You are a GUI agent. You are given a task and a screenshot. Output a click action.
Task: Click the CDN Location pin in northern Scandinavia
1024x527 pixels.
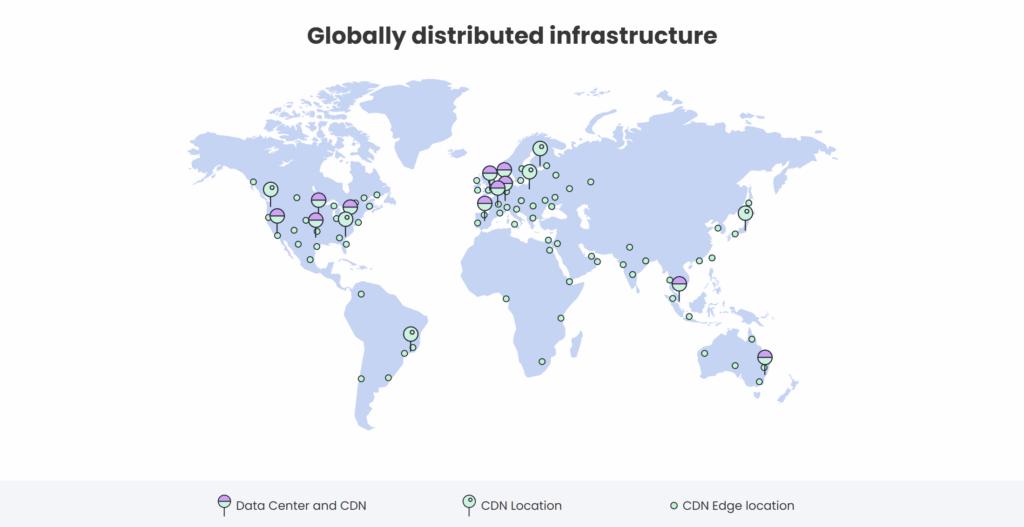click(x=540, y=149)
